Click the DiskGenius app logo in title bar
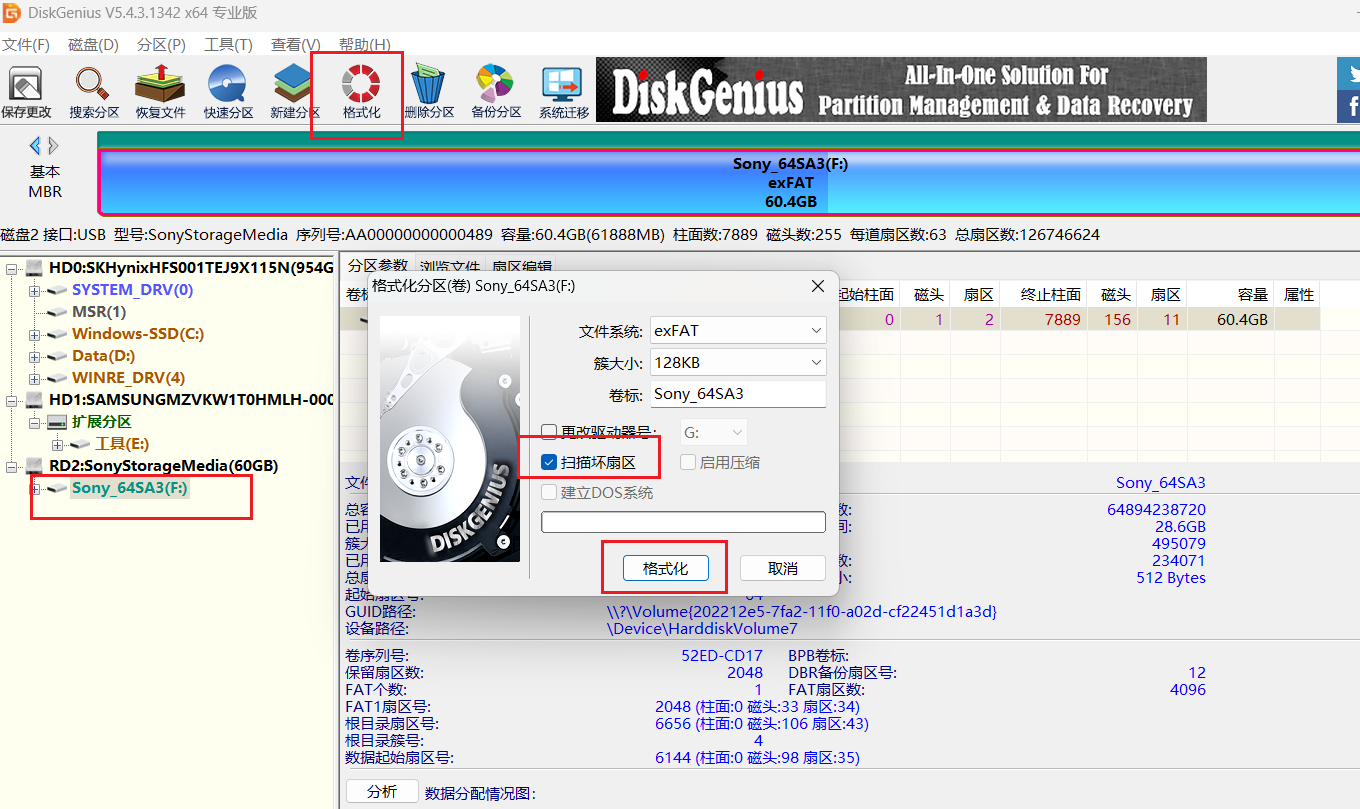 point(10,12)
